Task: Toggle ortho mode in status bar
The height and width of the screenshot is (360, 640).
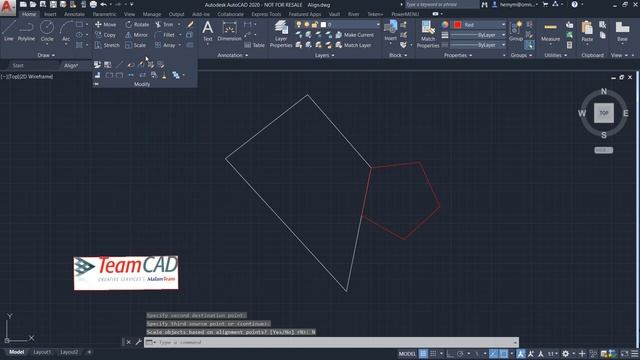Action: tap(450, 354)
